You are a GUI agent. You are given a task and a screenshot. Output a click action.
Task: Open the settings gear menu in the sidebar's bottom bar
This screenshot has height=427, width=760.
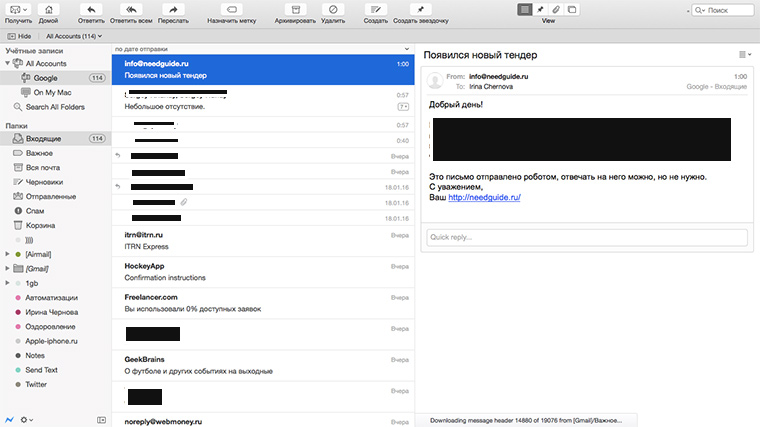26,420
